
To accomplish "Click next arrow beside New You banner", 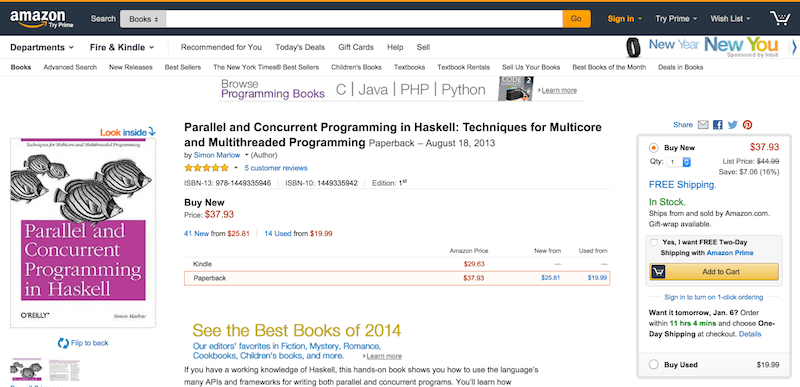I will pos(794,47).
